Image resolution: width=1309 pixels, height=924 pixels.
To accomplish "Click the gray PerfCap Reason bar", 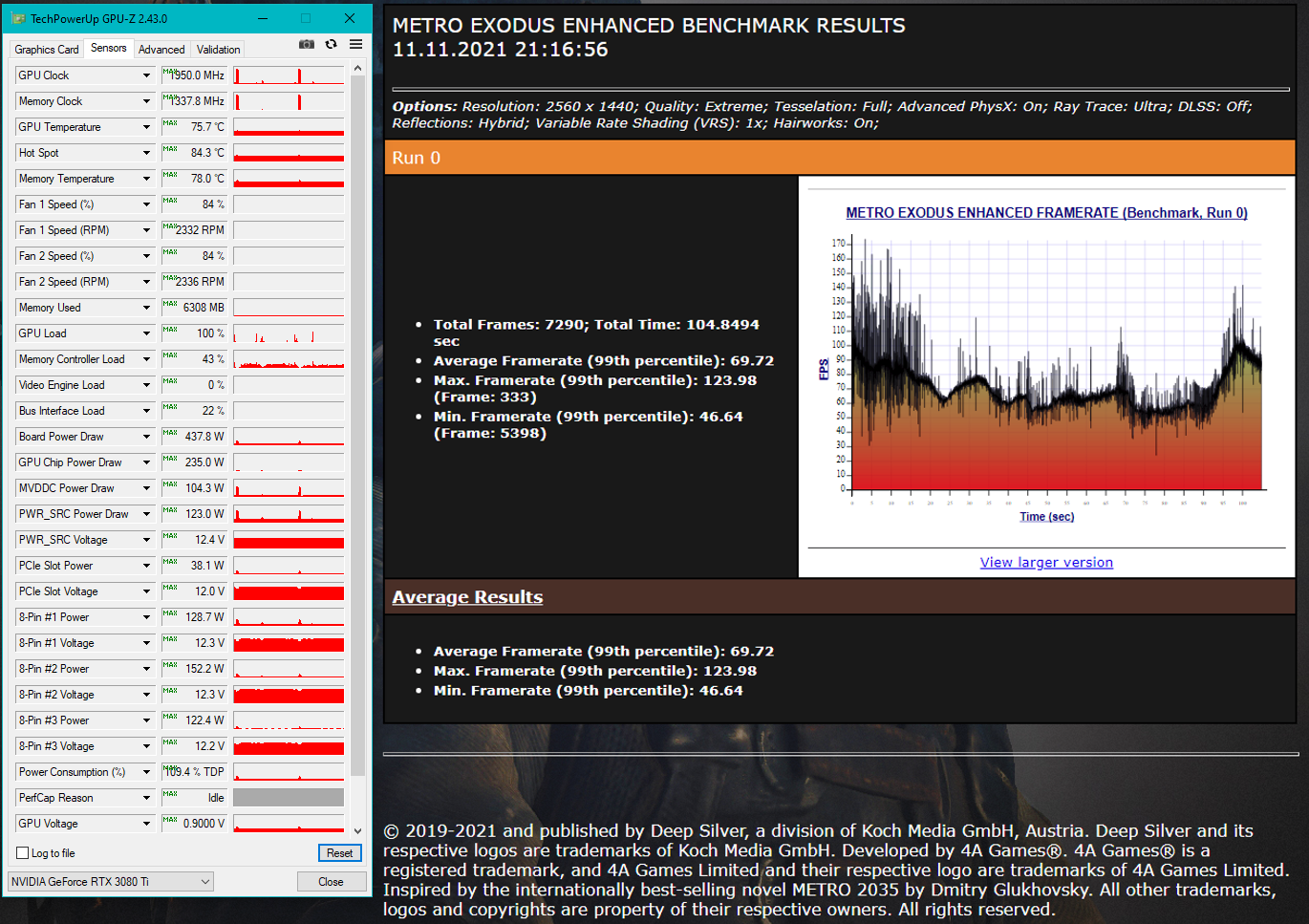I will (x=289, y=798).
